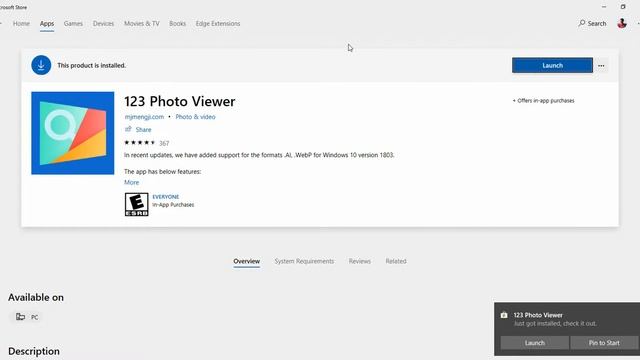Image resolution: width=640 pixels, height=360 pixels.
Task: Open the Related tab
Action: click(x=396, y=261)
